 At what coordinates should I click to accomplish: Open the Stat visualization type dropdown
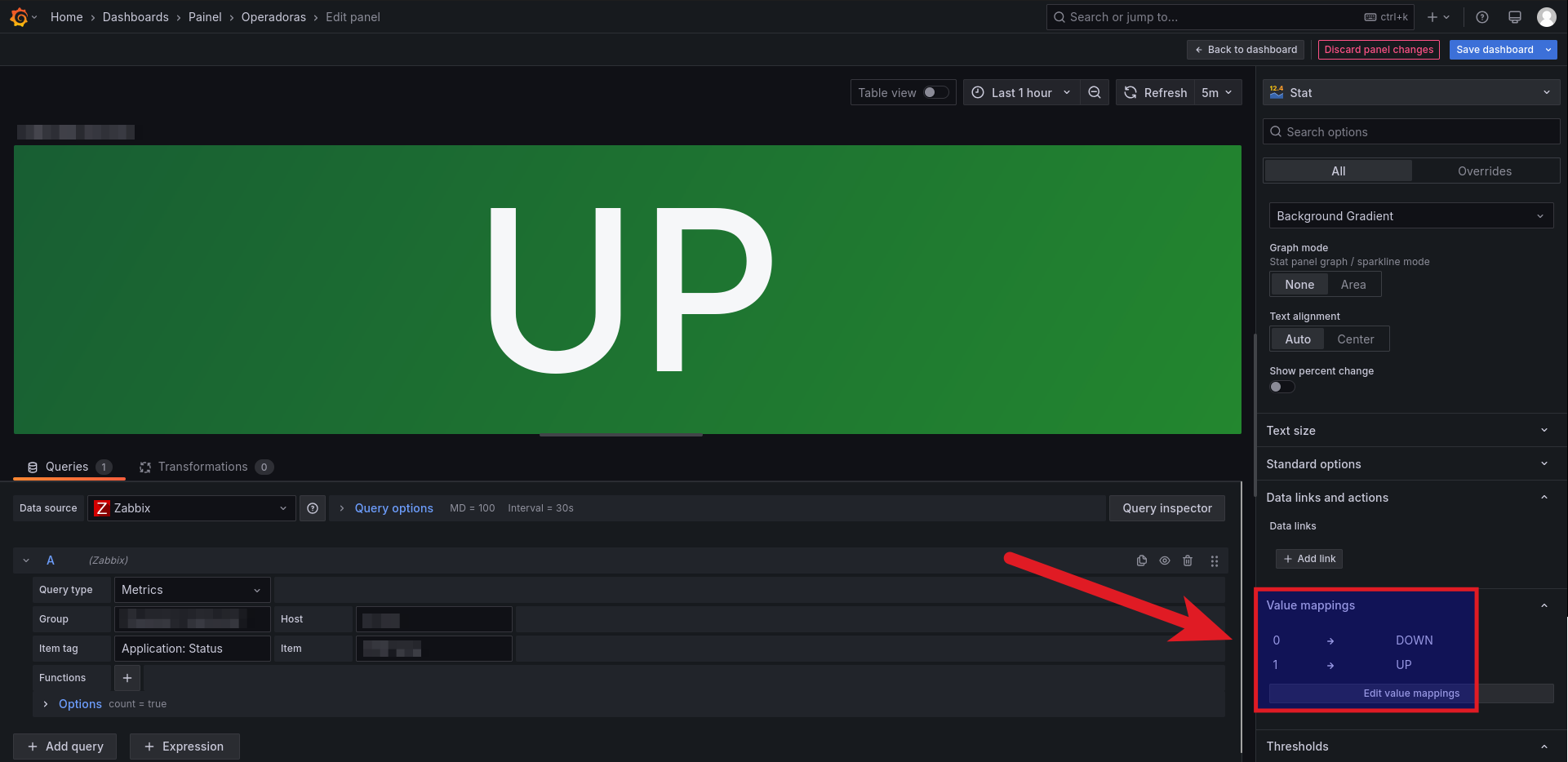tap(1411, 93)
